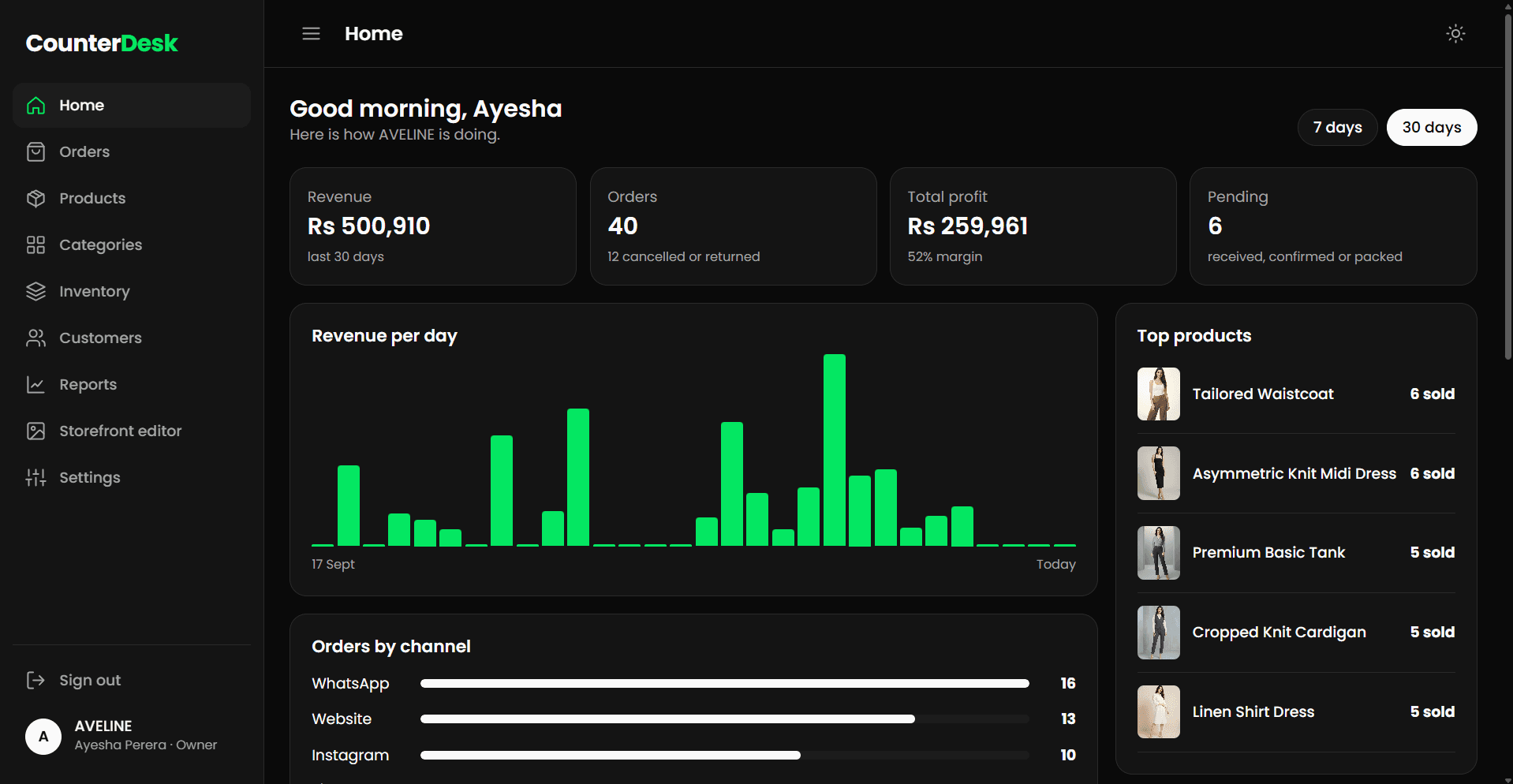
Task: Click Asymmetric Knit Midi Dress name
Action: 1294,474
